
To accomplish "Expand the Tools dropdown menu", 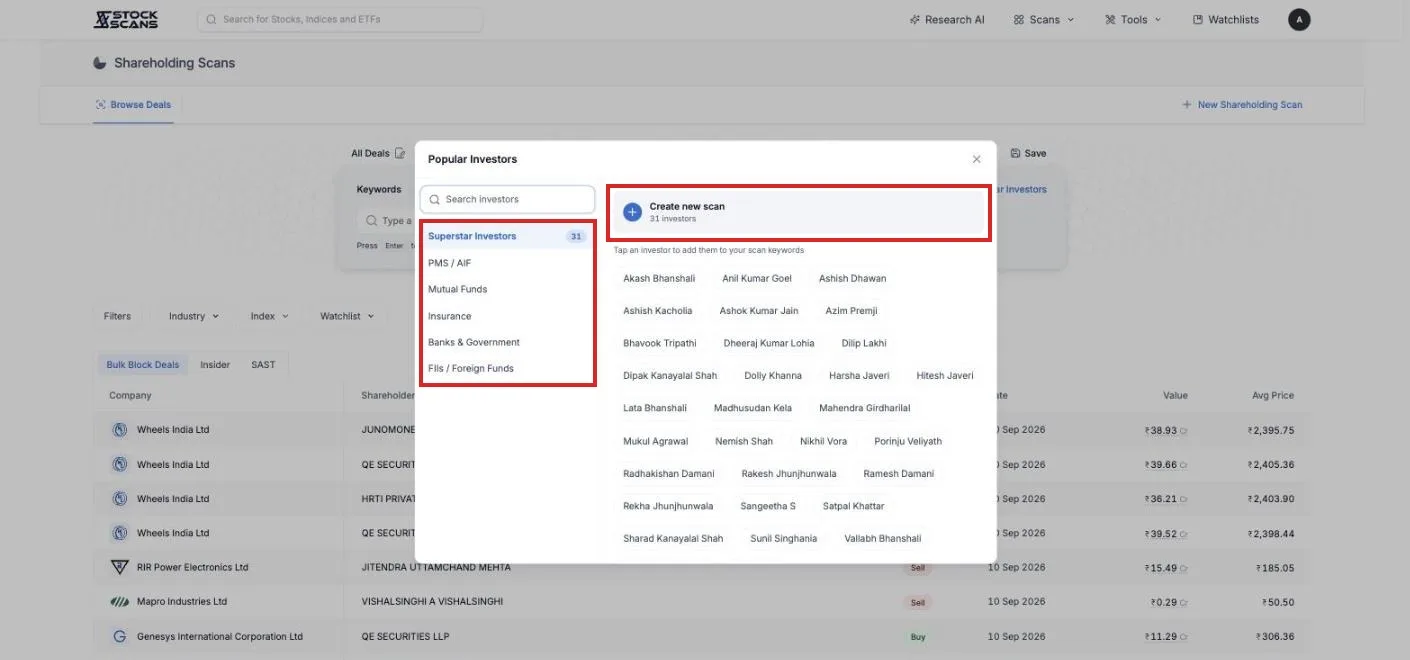I will (x=1134, y=19).
